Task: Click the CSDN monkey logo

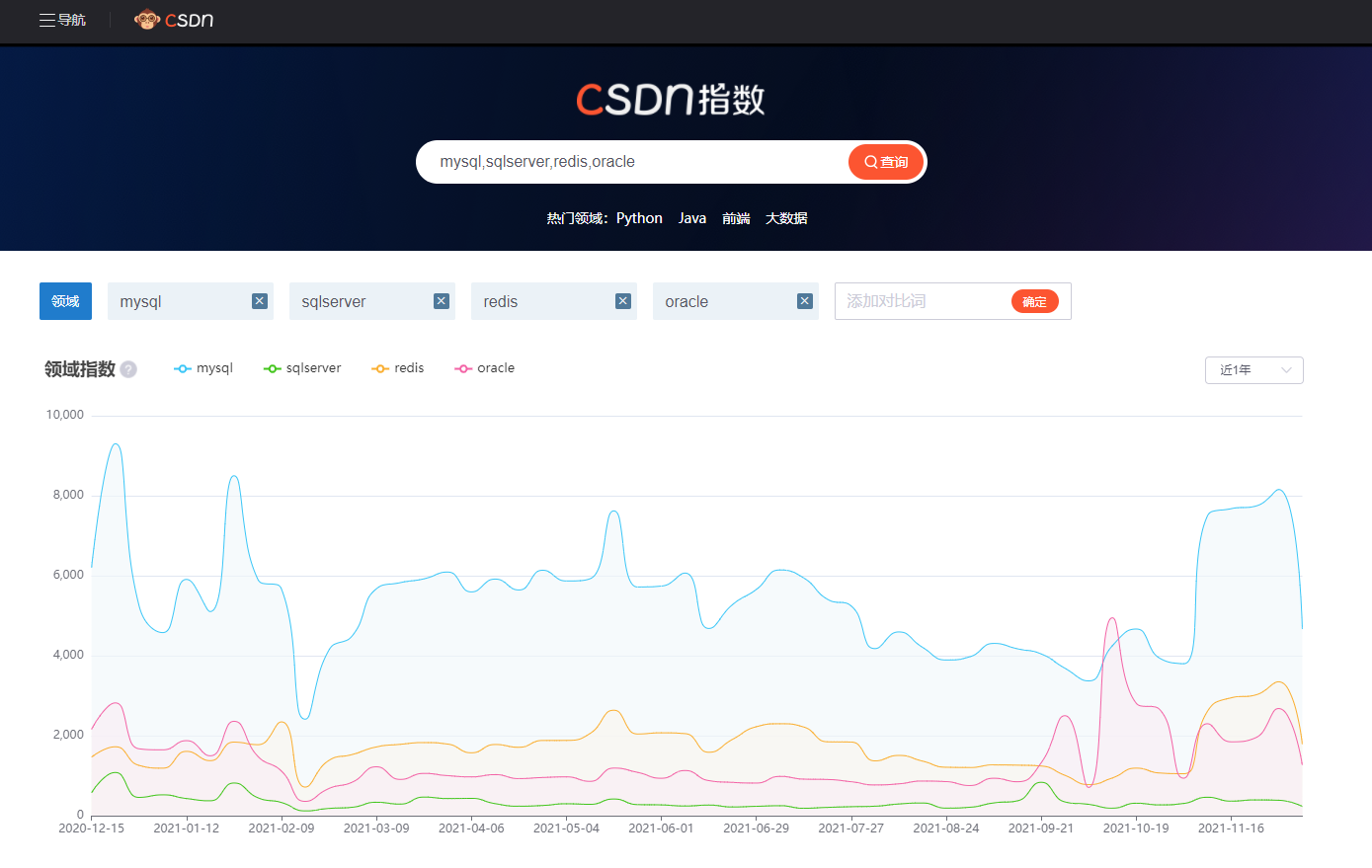Action: pyautogui.click(x=174, y=20)
